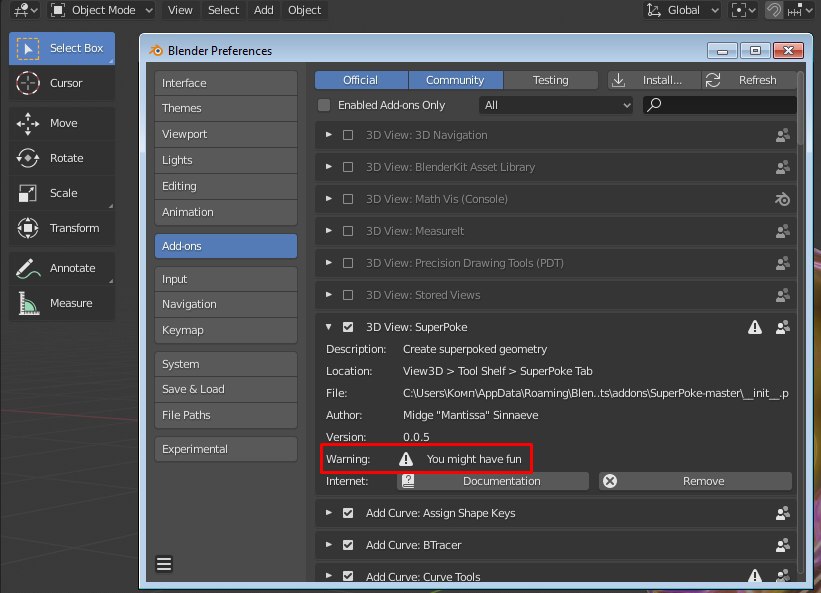The height and width of the screenshot is (593, 821).
Task: Click the Blender logo icon on Math Vis row
Action: (x=782, y=199)
